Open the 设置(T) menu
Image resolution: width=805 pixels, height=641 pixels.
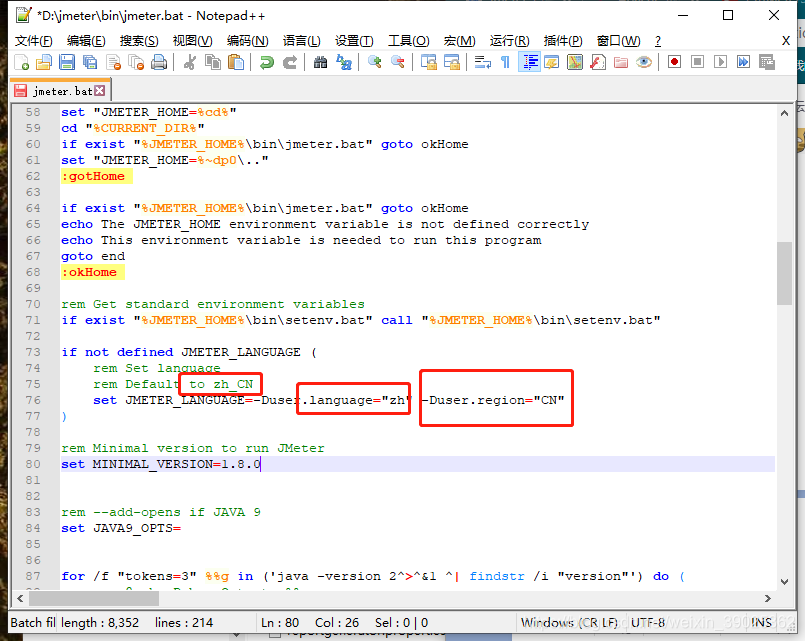click(x=354, y=41)
